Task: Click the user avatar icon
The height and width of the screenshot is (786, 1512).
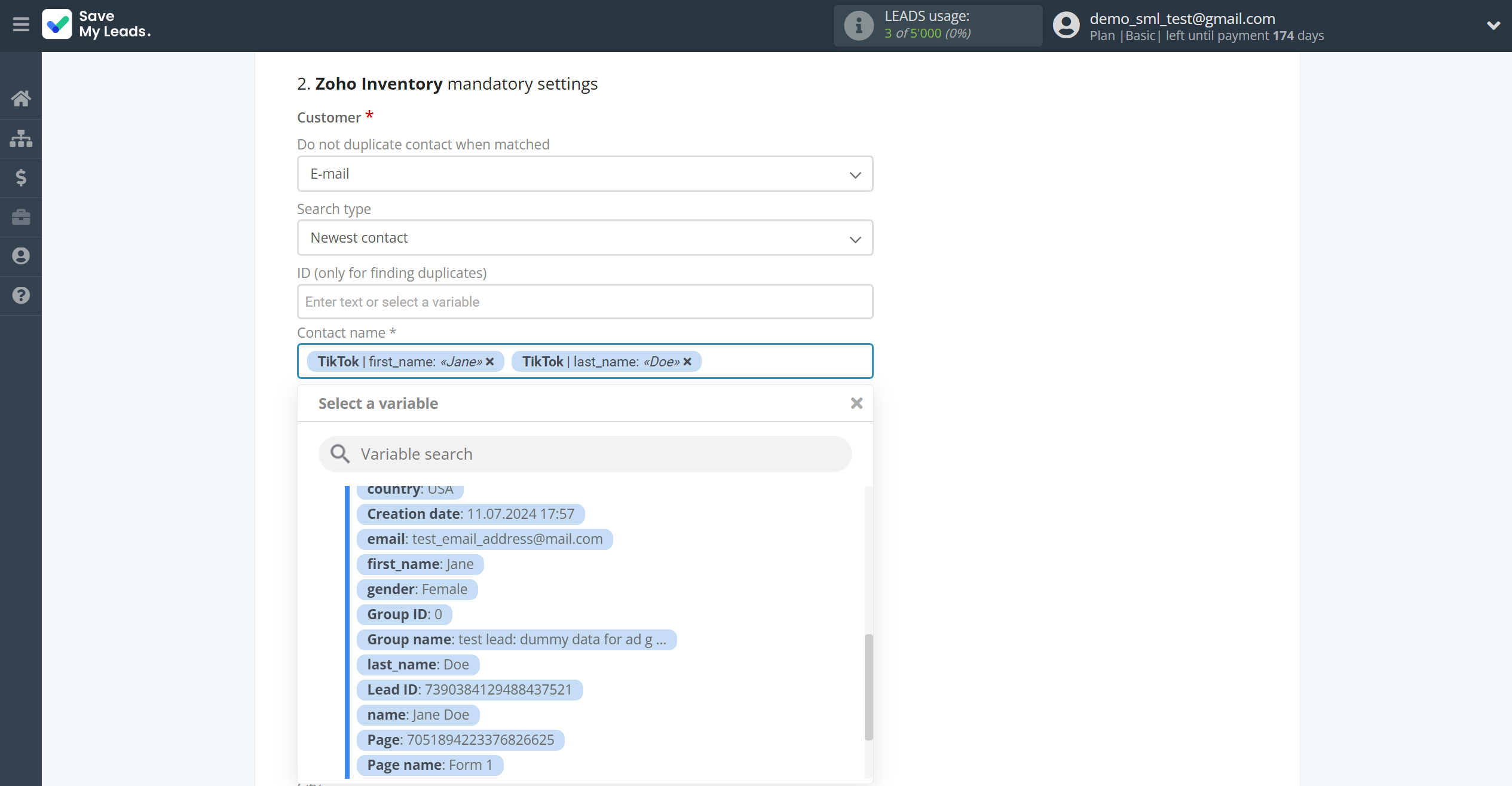Action: point(1066,25)
